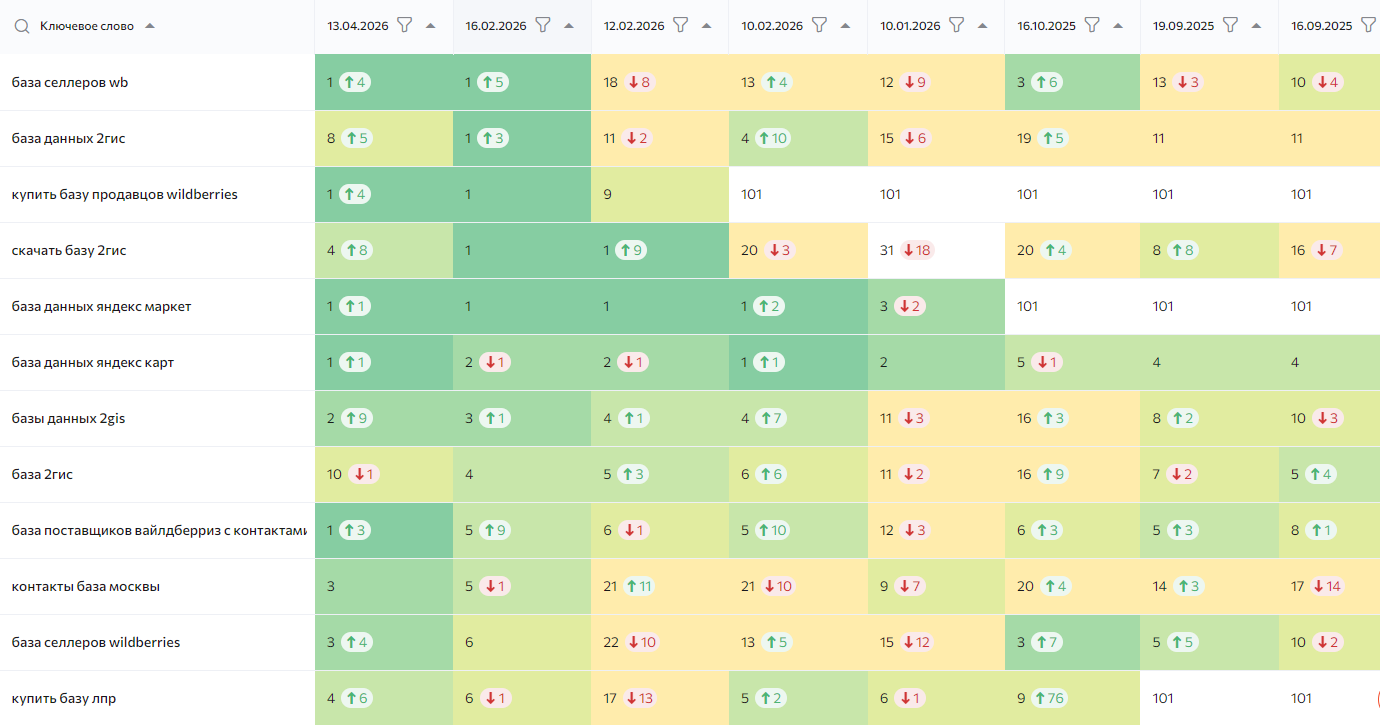Click the search icon beside Ключевое слово
This screenshot has width=1380, height=725.
click(x=22, y=26)
